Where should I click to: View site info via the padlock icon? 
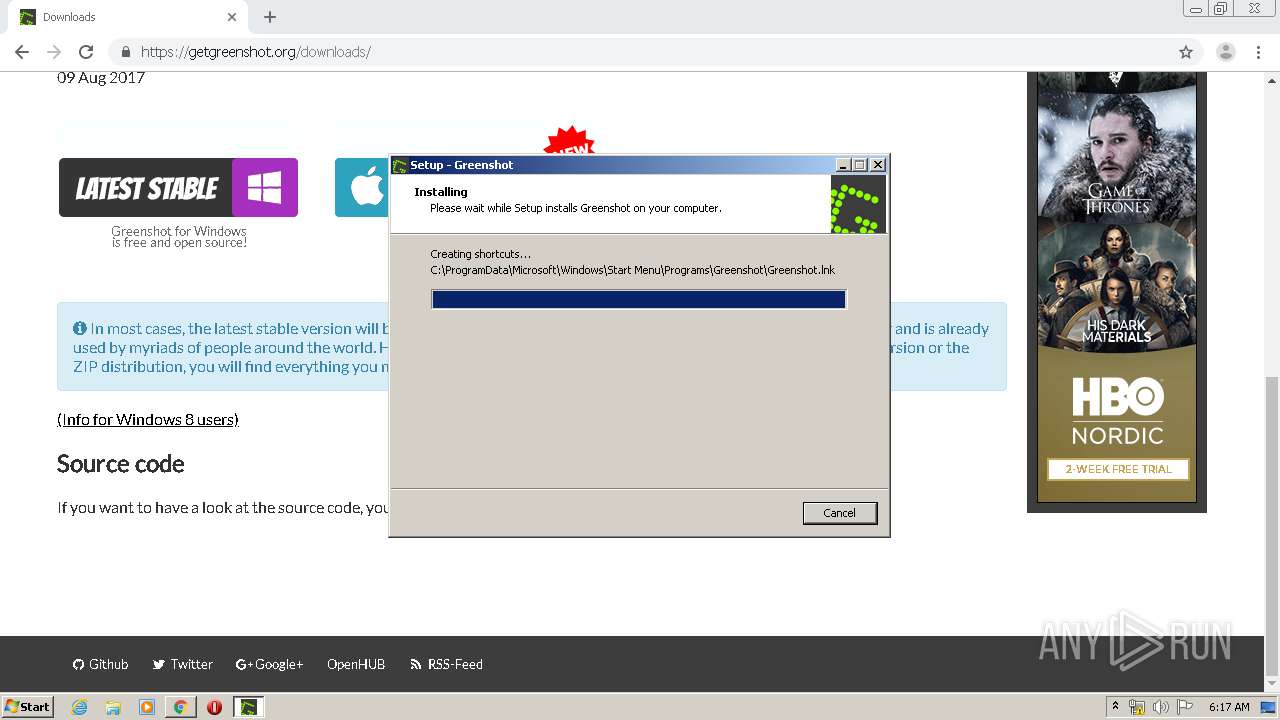(x=126, y=52)
